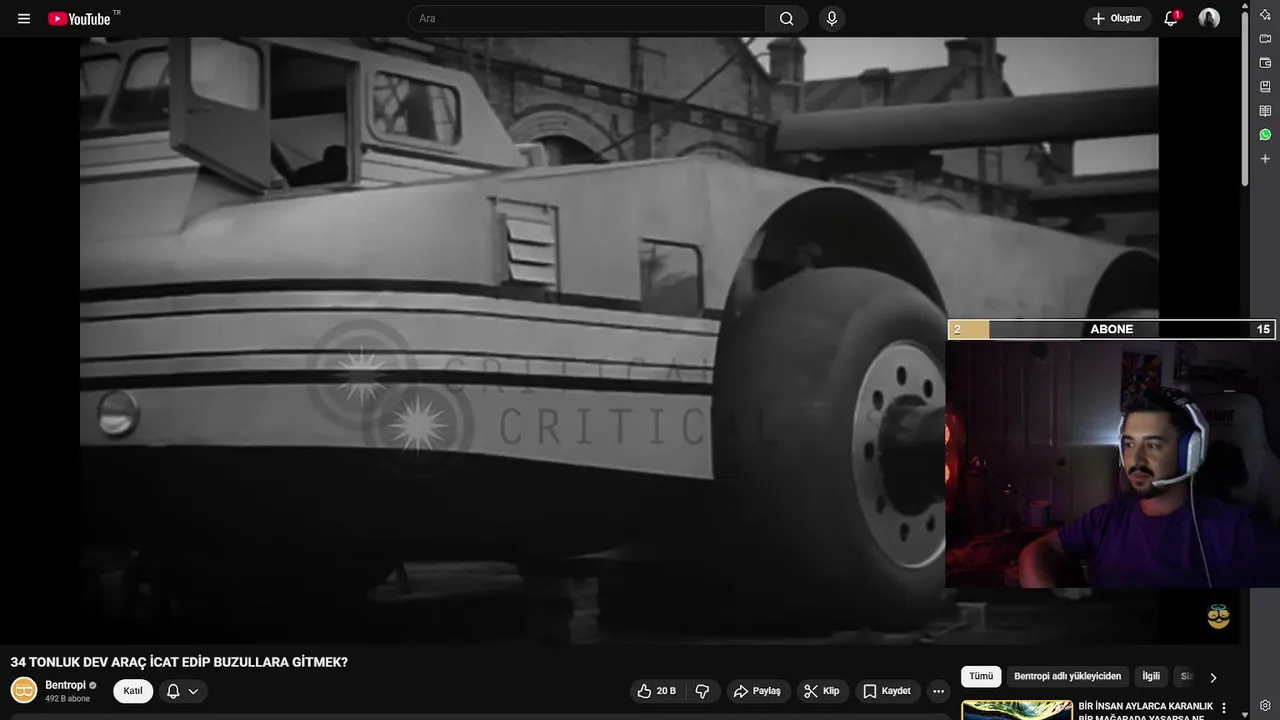The image size is (1280, 720).
Task: Open the Oluştur create button
Action: 1117,19
